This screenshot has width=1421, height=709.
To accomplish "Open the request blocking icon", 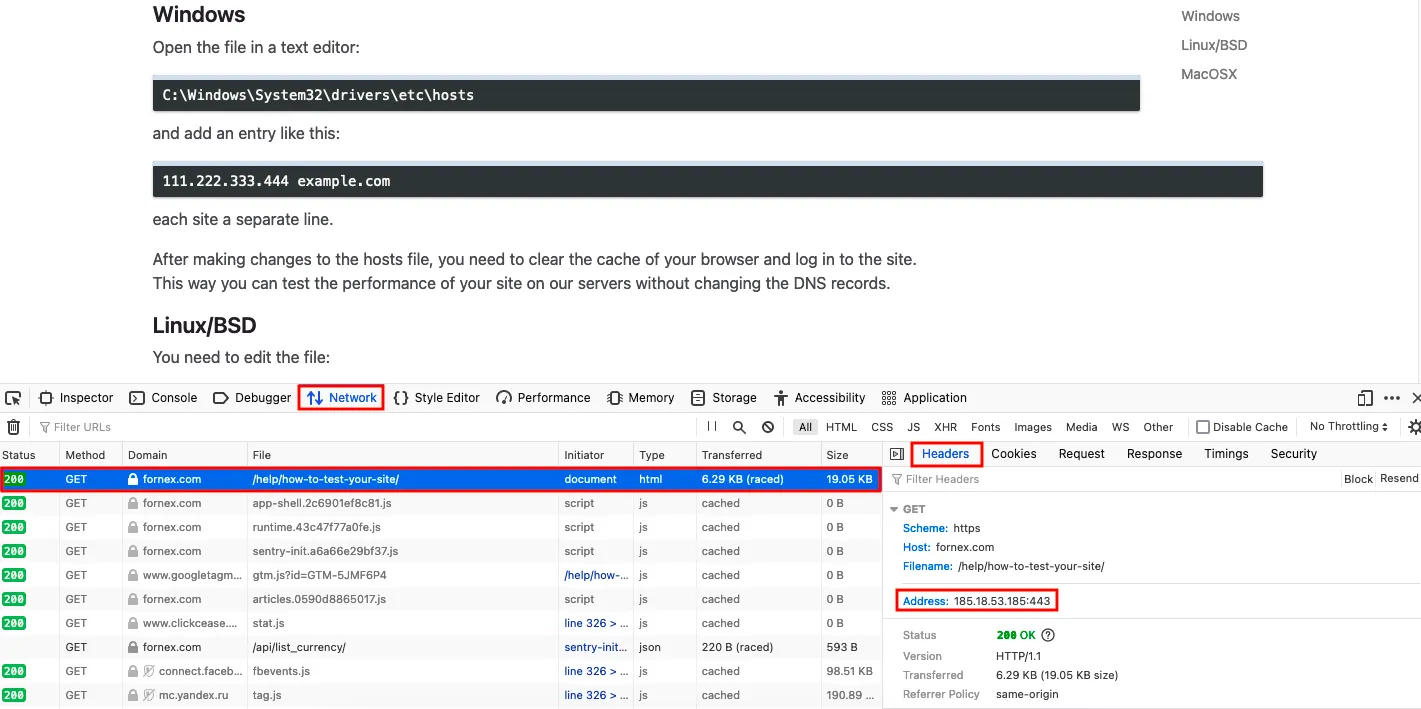I will click(768, 427).
